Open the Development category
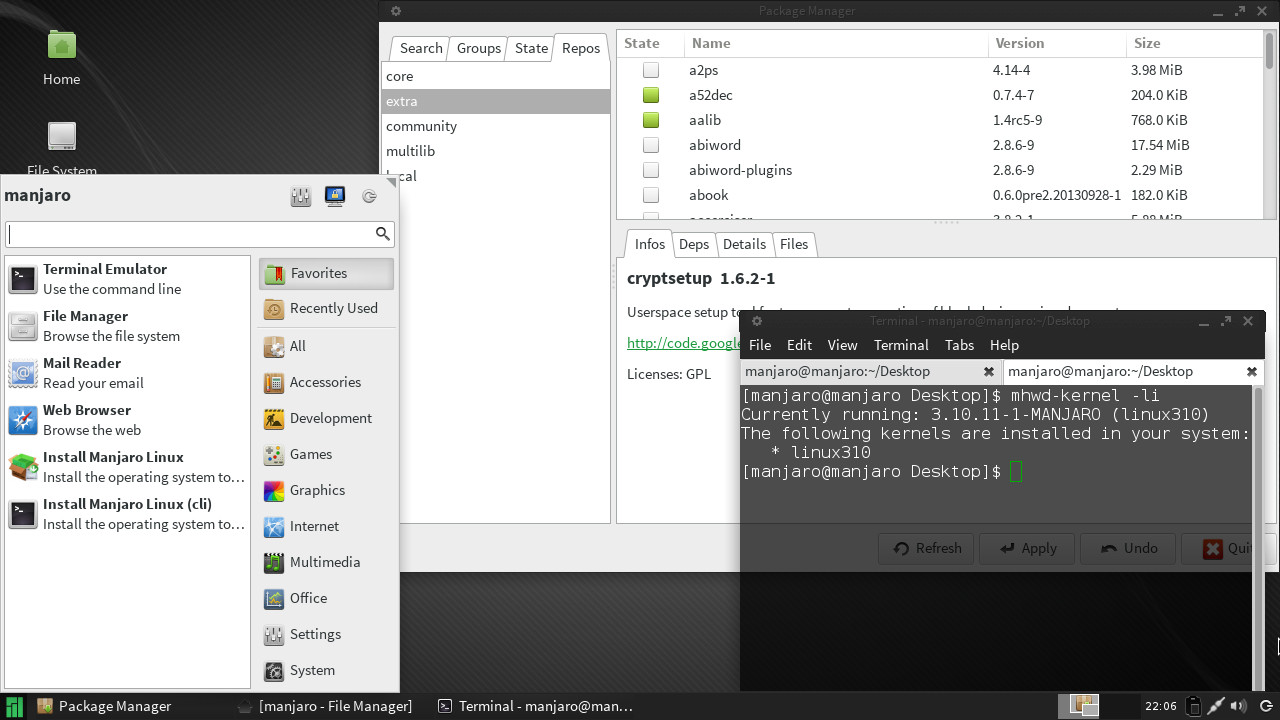This screenshot has height=720, width=1280. [326, 418]
